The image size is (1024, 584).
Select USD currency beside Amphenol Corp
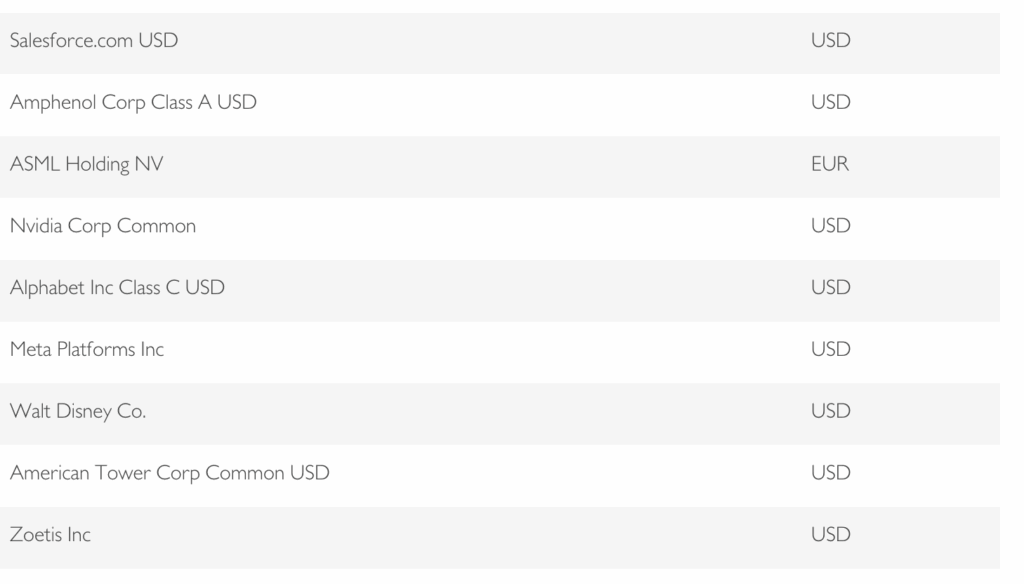(831, 103)
